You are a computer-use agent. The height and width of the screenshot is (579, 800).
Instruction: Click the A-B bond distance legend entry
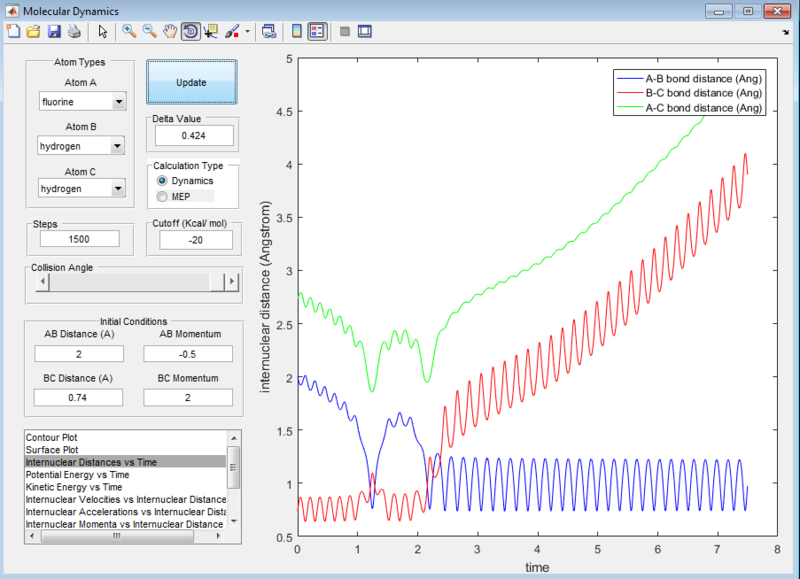689,79
